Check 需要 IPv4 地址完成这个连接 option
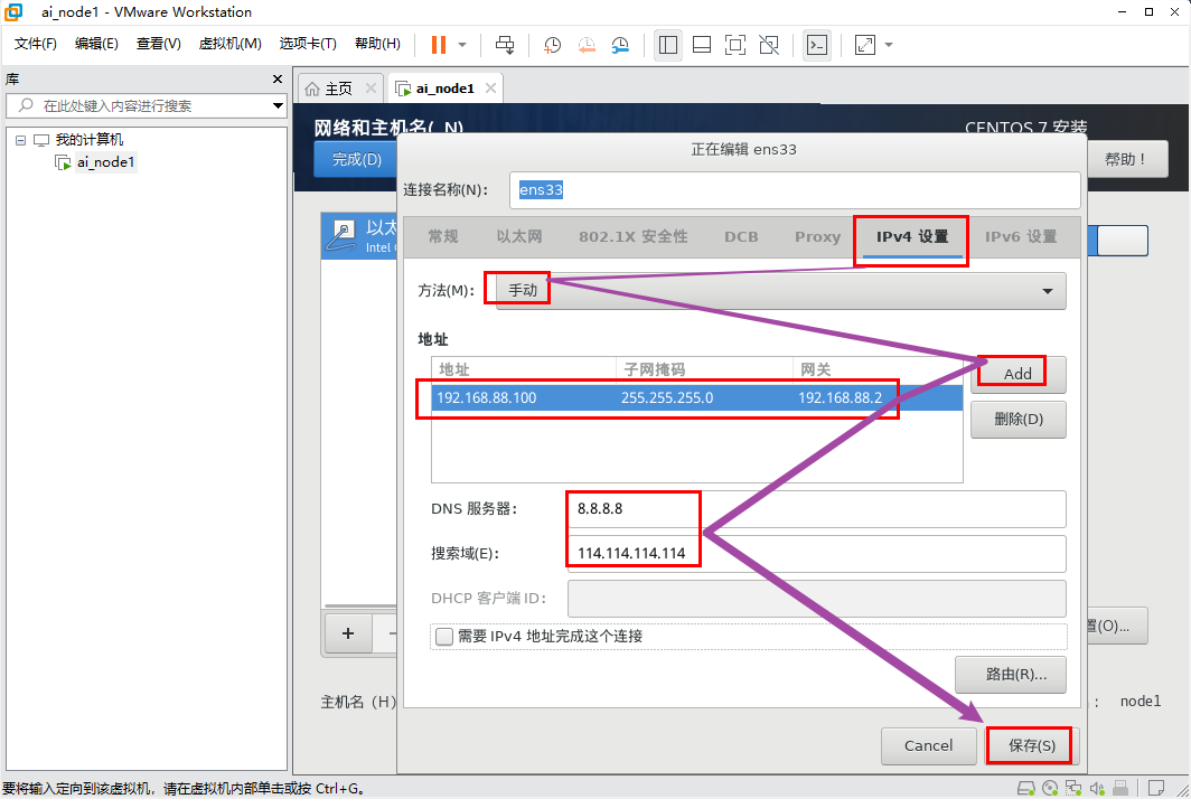This screenshot has height=801, width=1191. (x=444, y=636)
